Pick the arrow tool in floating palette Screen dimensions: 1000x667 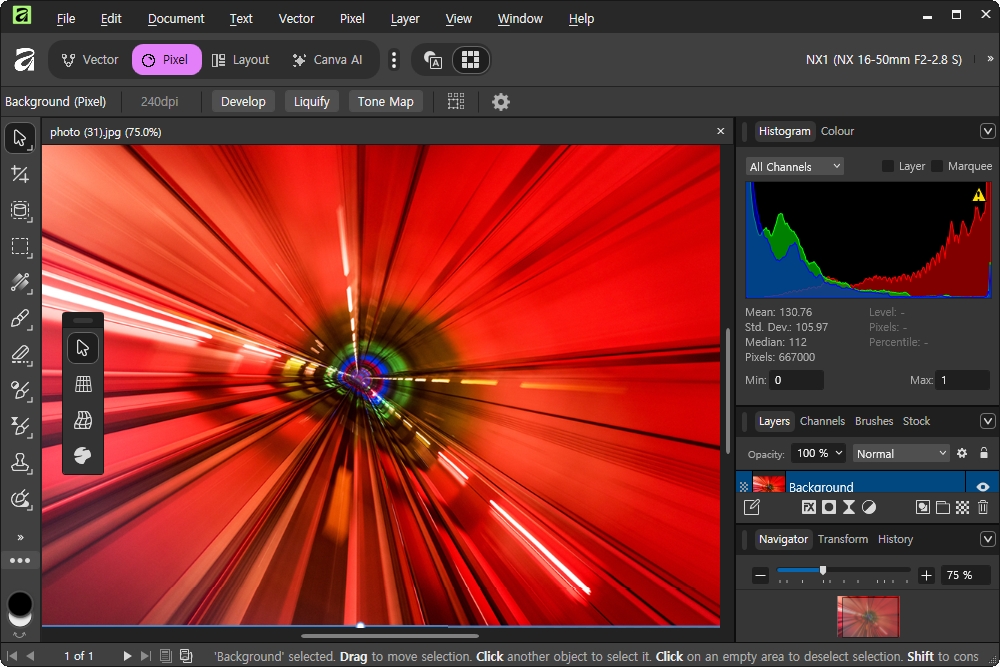tap(83, 348)
